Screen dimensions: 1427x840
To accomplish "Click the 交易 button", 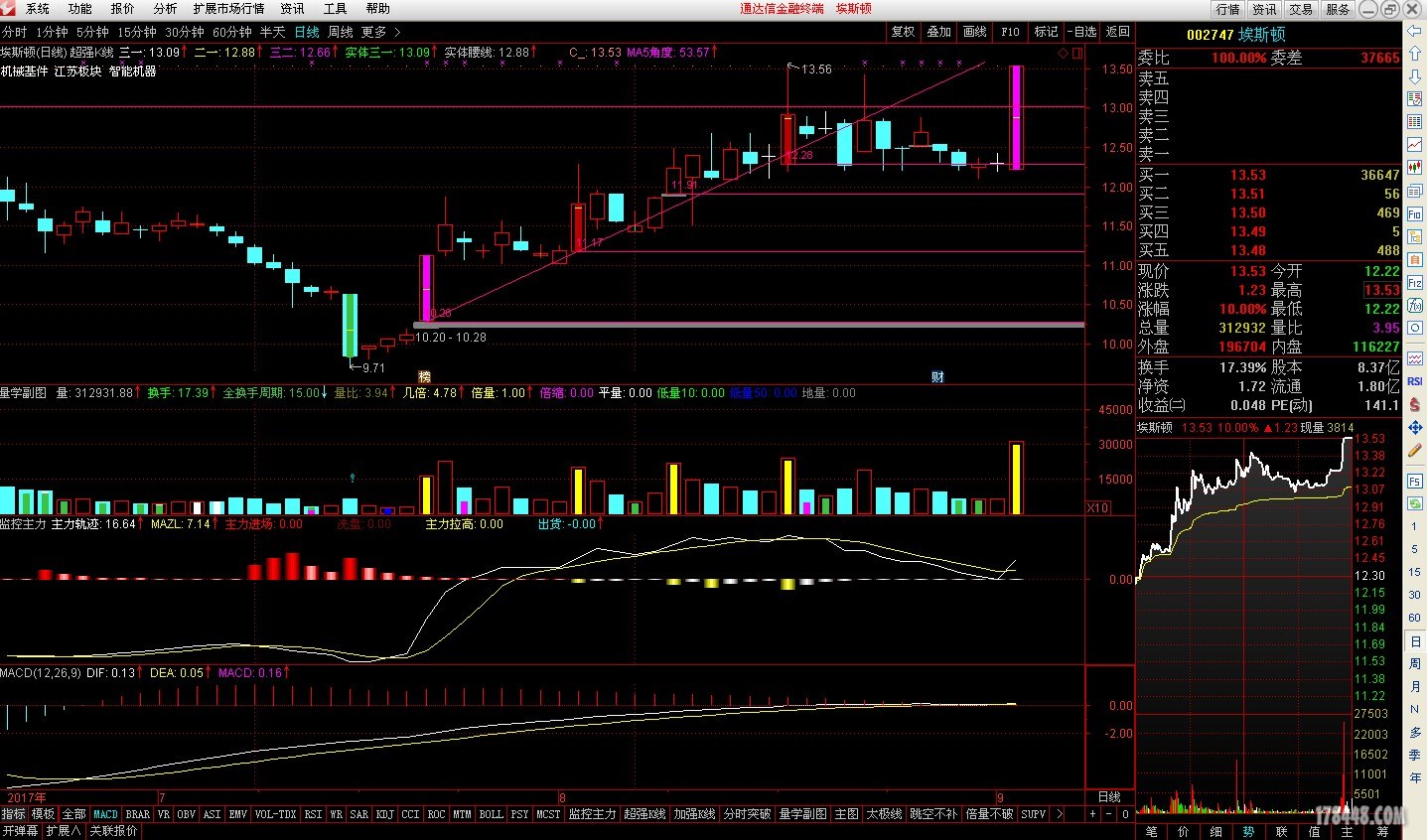I will click(x=1301, y=9).
